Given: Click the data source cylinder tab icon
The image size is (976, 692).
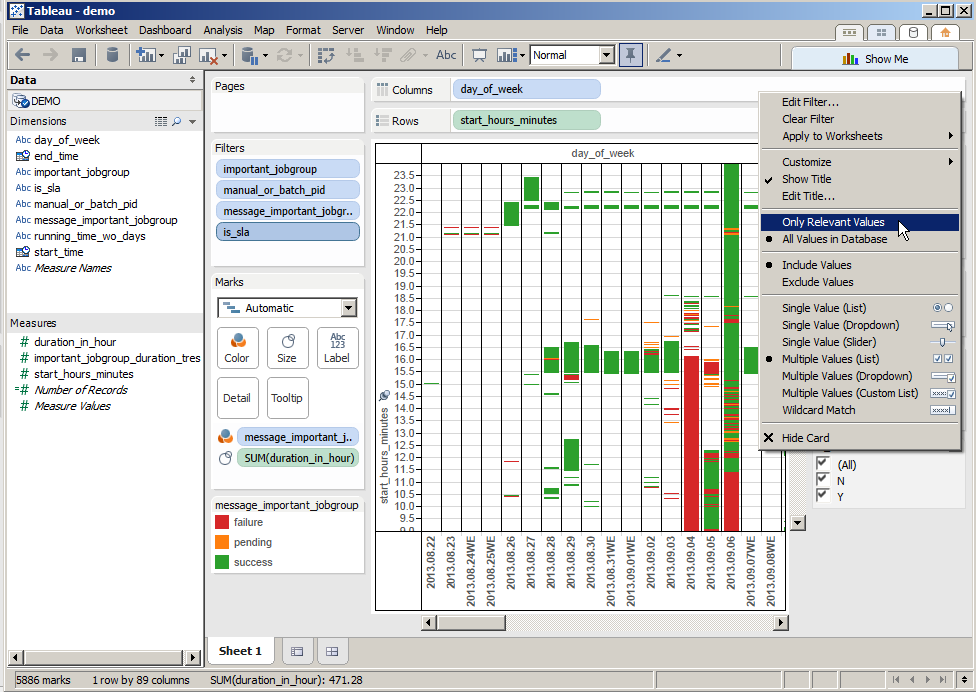Looking at the screenshot, I should click(x=913, y=32).
